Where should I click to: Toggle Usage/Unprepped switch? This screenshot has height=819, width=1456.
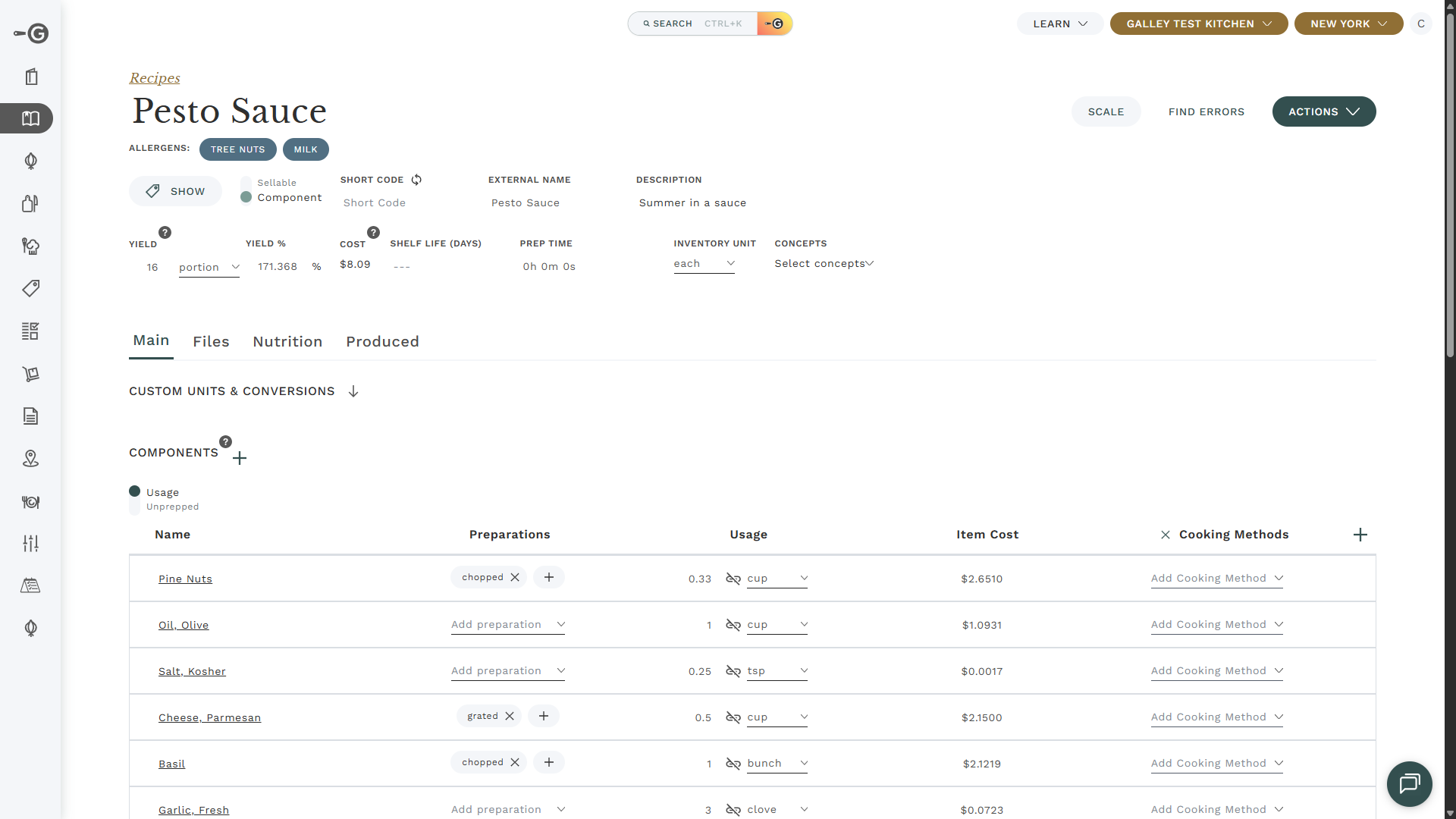point(135,499)
